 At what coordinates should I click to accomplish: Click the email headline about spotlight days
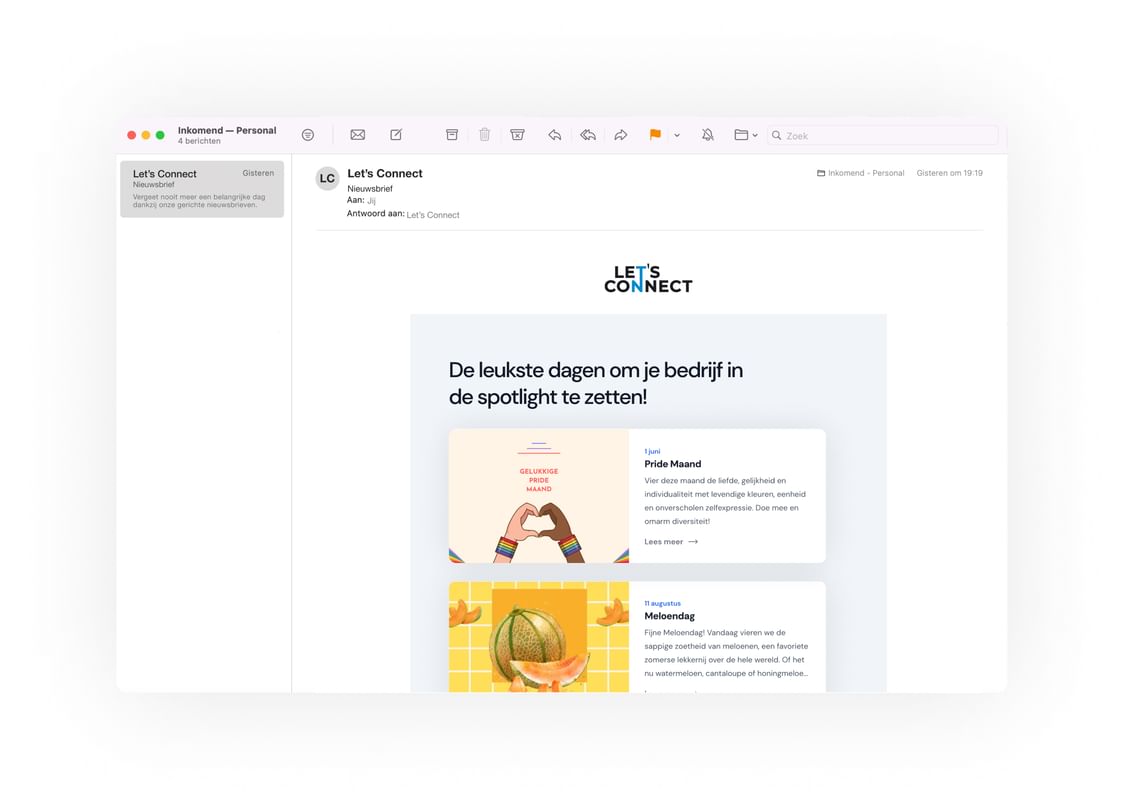596,383
